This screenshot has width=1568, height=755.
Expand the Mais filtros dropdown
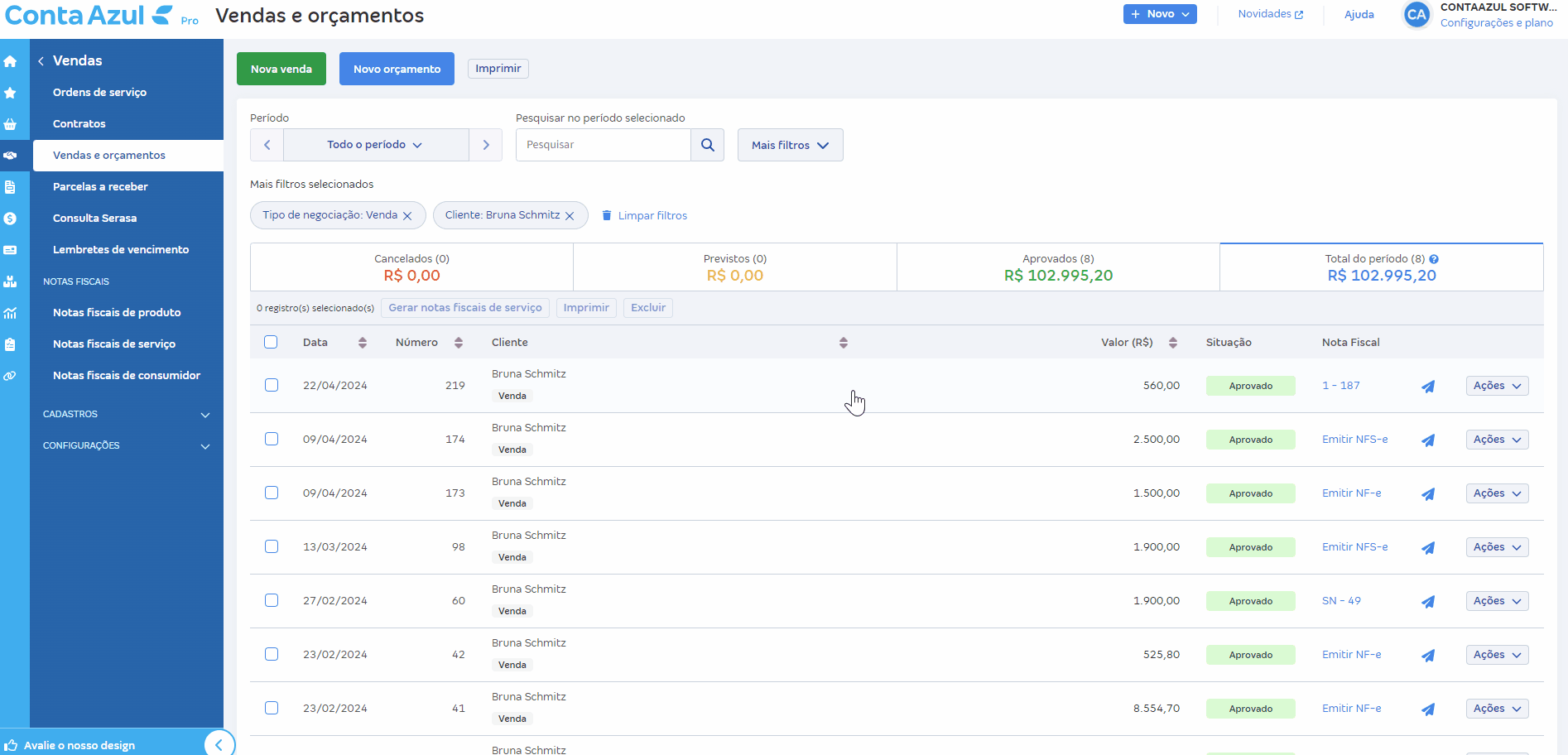click(x=790, y=145)
